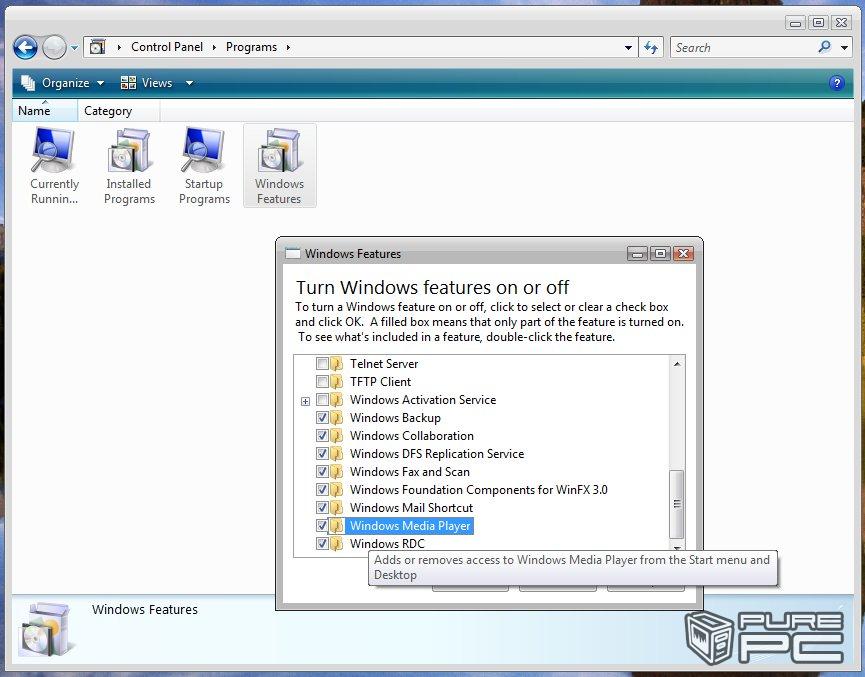
Task: Uncheck the Windows Backup checkbox
Action: point(322,418)
